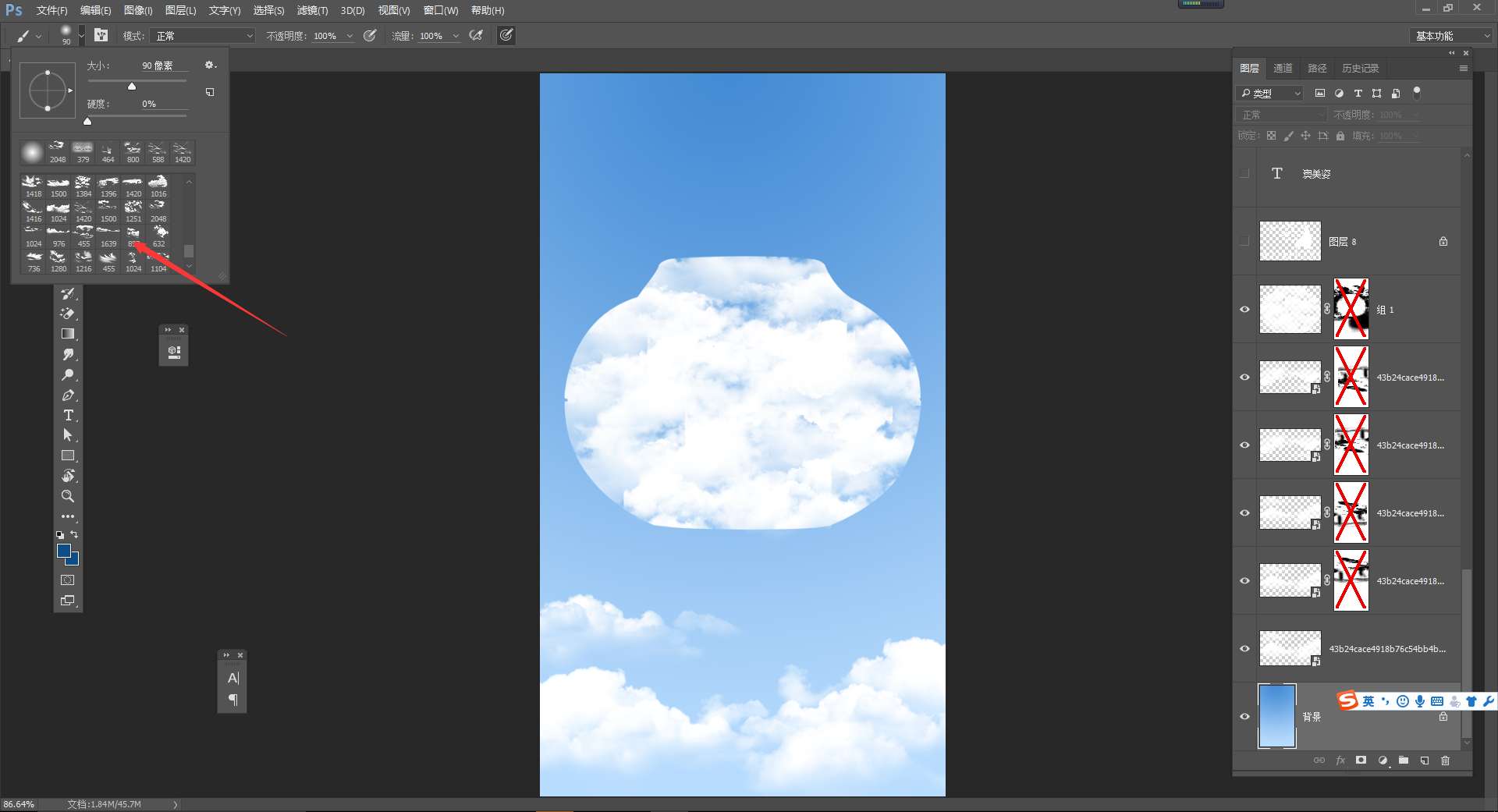Open the Layers panel options menu
The image size is (1498, 812).
pyautogui.click(x=1463, y=69)
